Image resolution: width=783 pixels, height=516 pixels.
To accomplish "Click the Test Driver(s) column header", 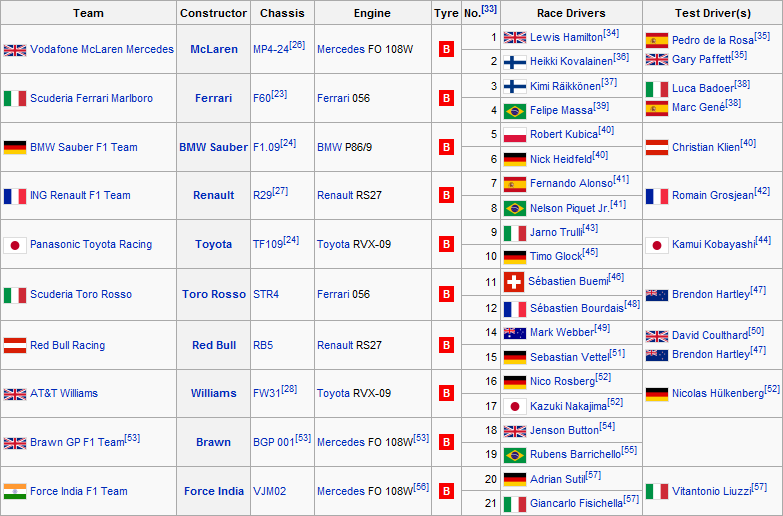I will (x=713, y=13).
